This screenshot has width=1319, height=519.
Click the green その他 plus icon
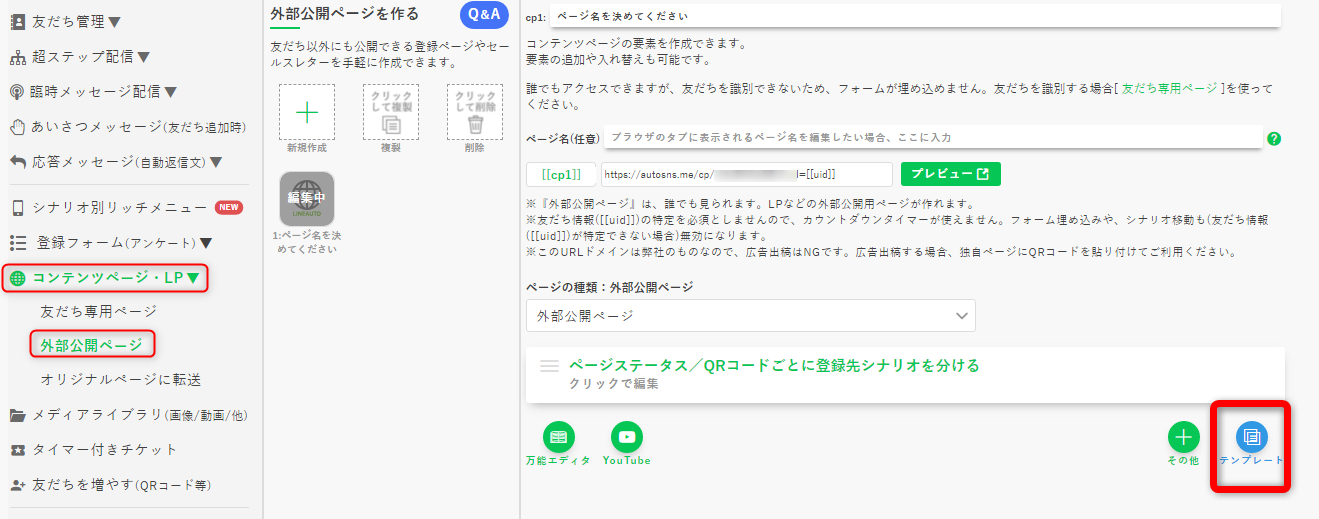click(1183, 437)
